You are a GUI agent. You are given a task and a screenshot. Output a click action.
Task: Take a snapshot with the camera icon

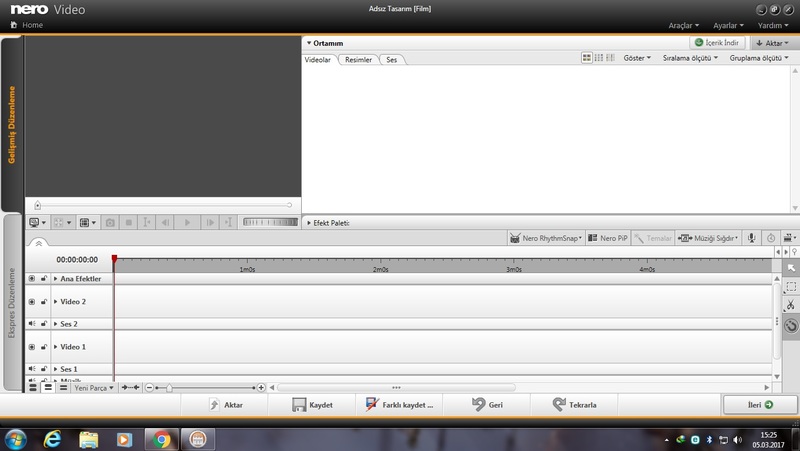coord(110,222)
